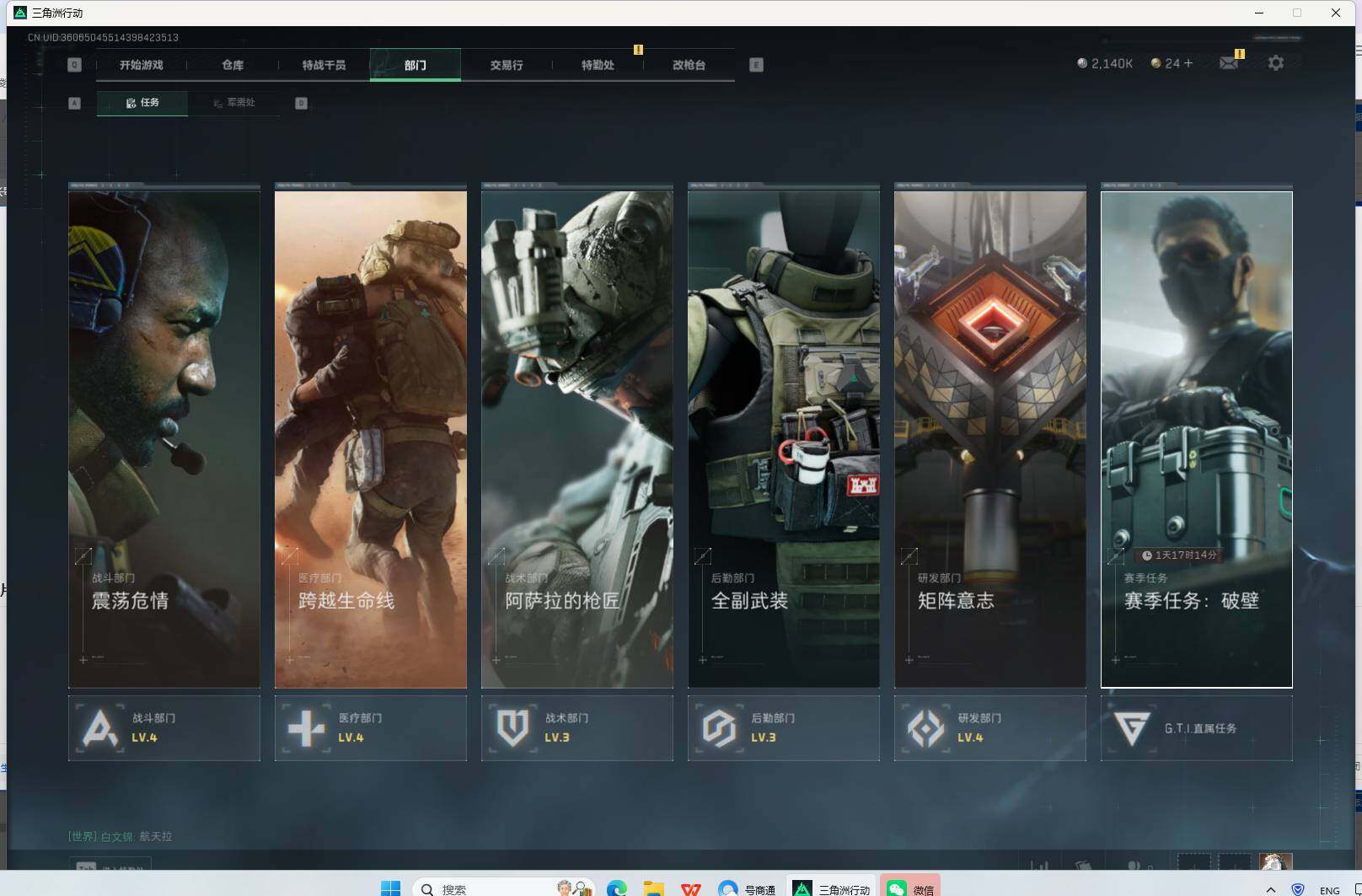Select the 后勤部门 LV.3 label

(773, 727)
